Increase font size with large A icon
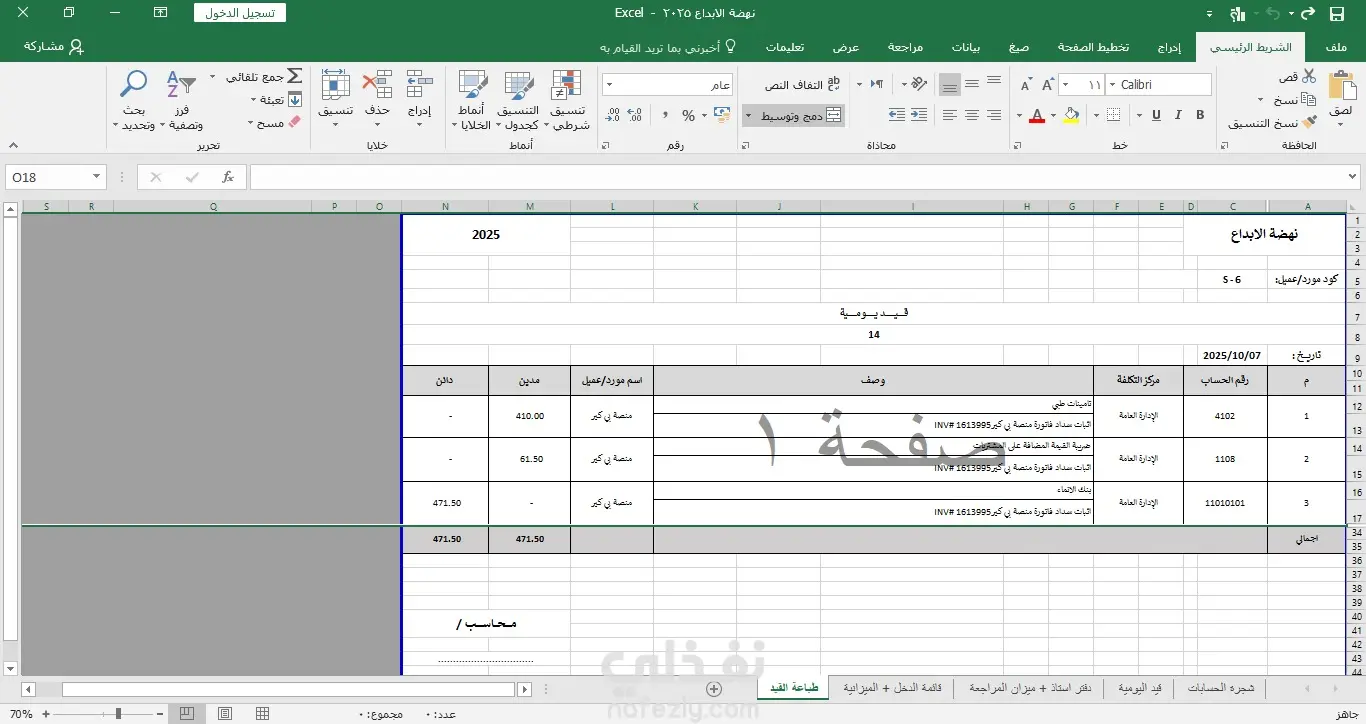The image size is (1366, 724). (x=1048, y=85)
